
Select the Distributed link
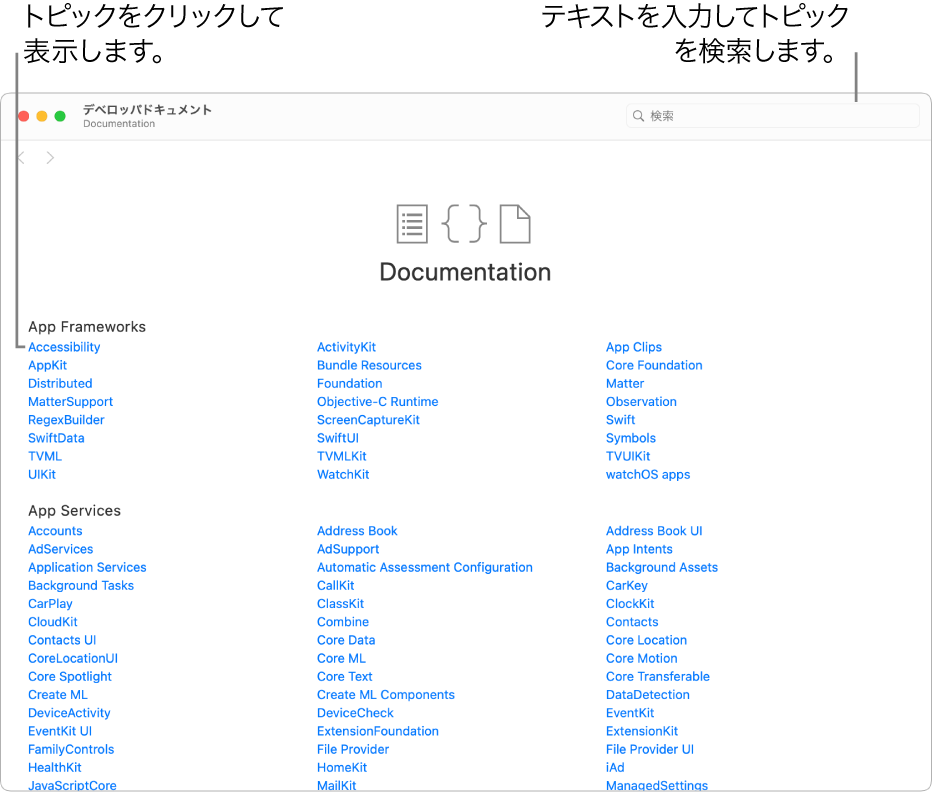click(60, 384)
